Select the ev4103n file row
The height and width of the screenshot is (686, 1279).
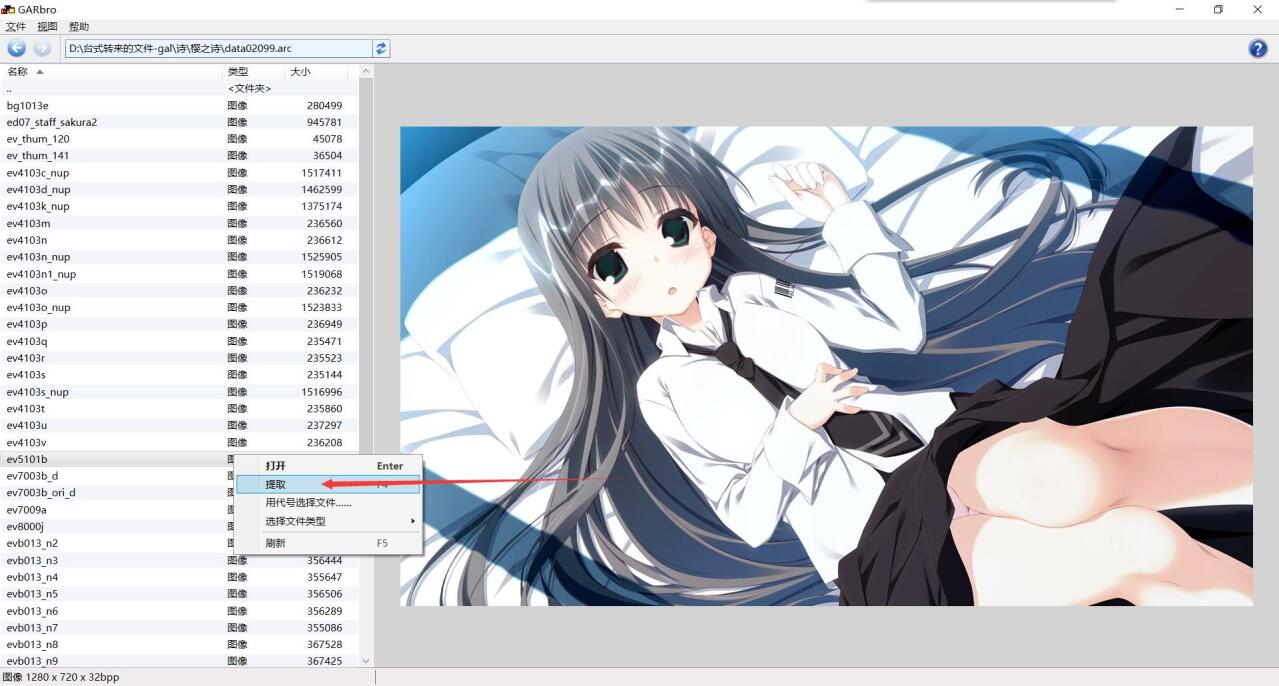[179, 240]
